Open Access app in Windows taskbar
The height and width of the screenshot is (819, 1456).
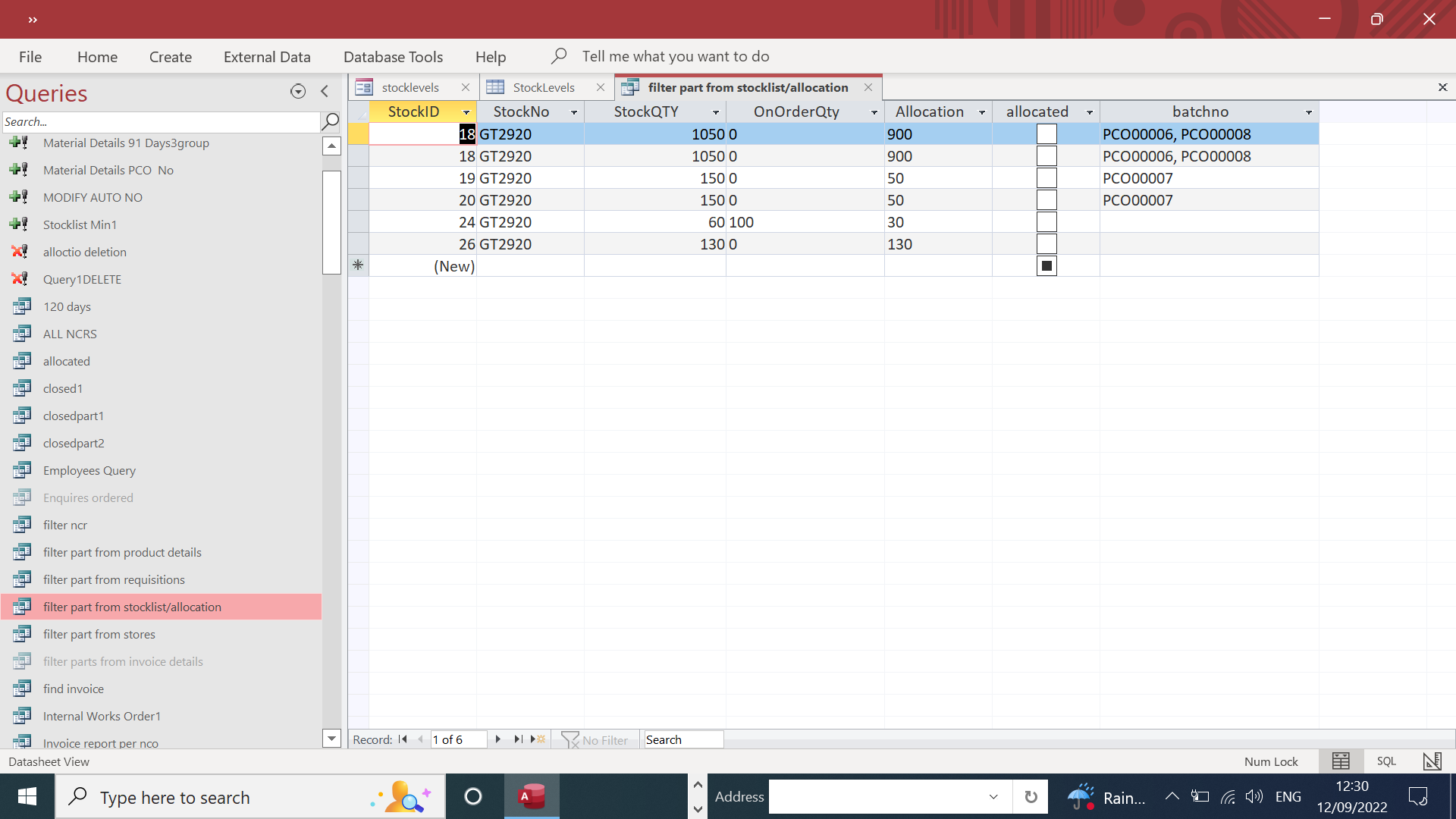(x=532, y=796)
